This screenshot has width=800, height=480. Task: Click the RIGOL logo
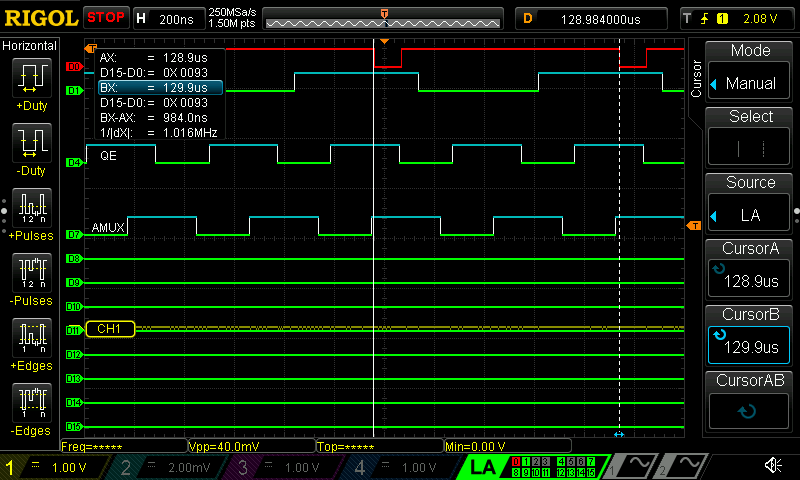pyautogui.click(x=40, y=18)
